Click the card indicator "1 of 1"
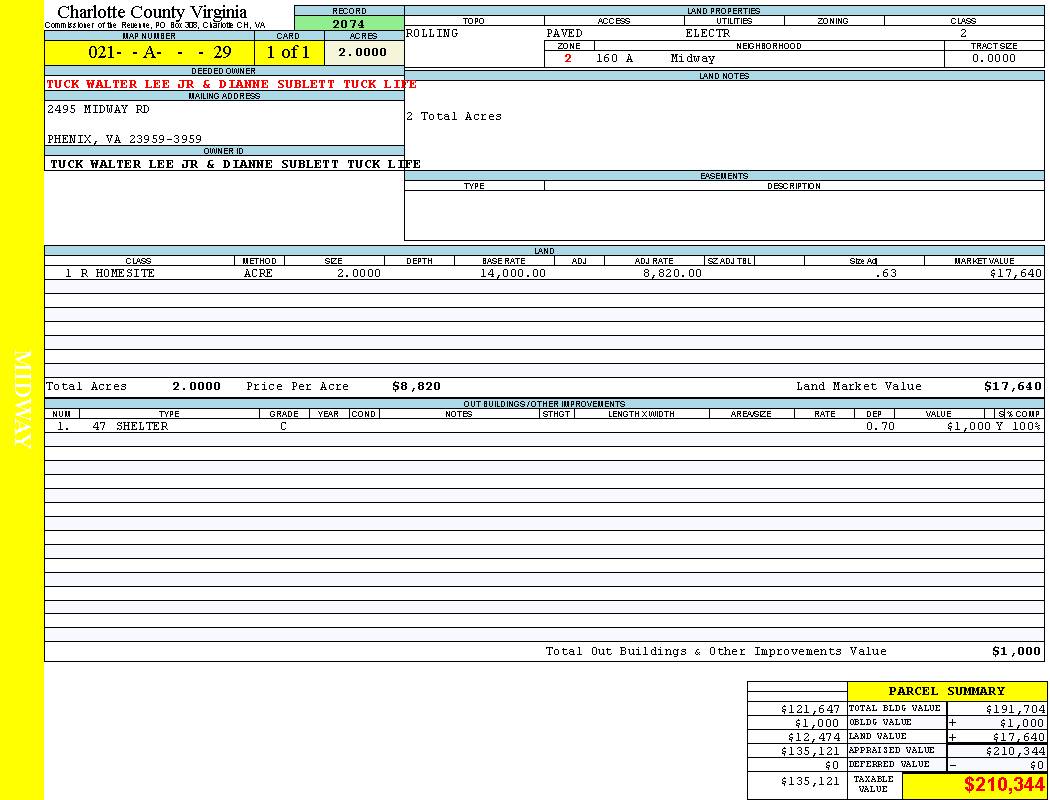Image resolution: width=1050 pixels, height=800 pixels. click(x=288, y=53)
